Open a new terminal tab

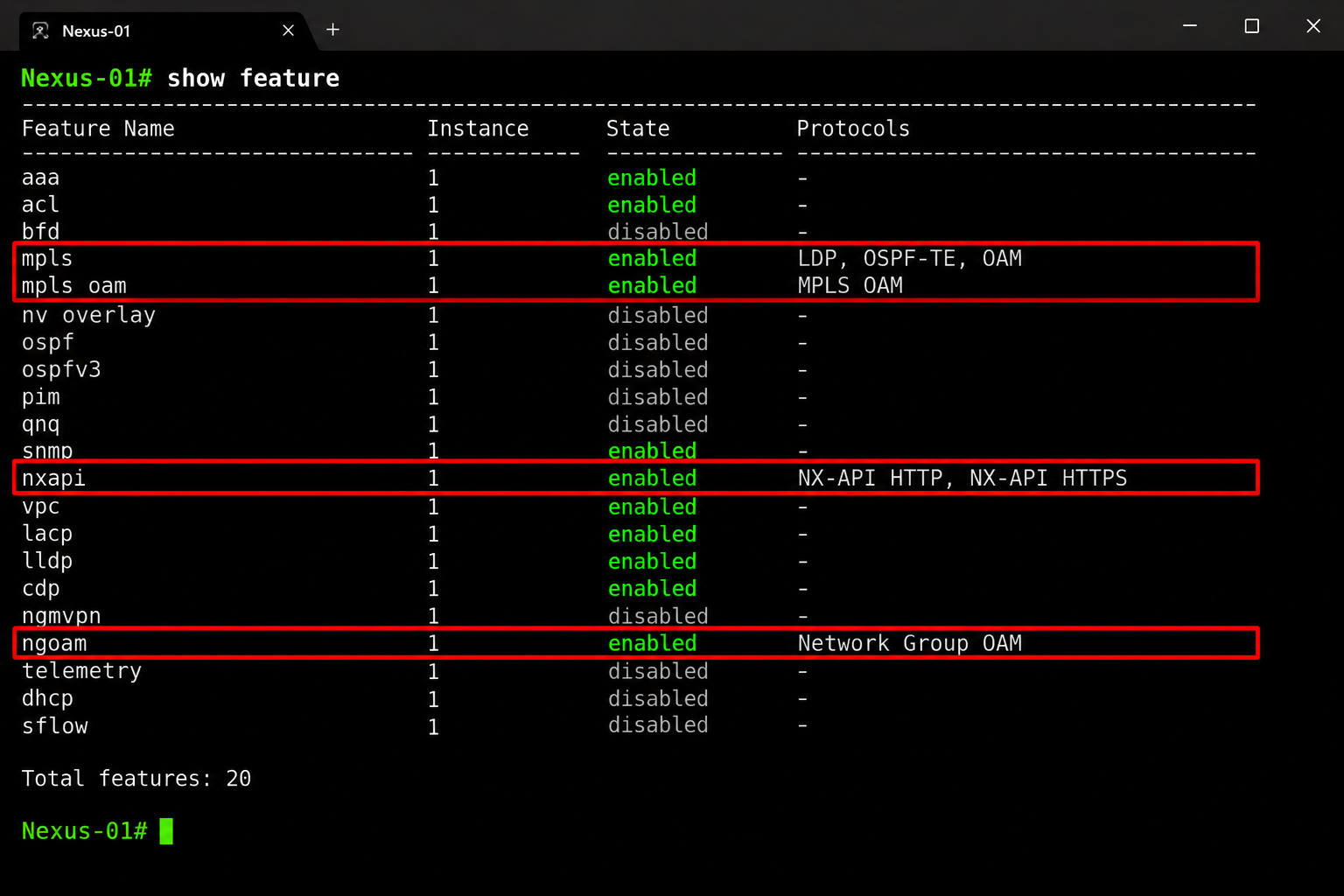(332, 30)
